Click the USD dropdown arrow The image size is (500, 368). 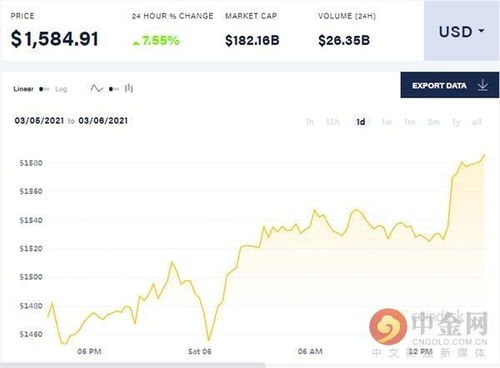coord(481,31)
